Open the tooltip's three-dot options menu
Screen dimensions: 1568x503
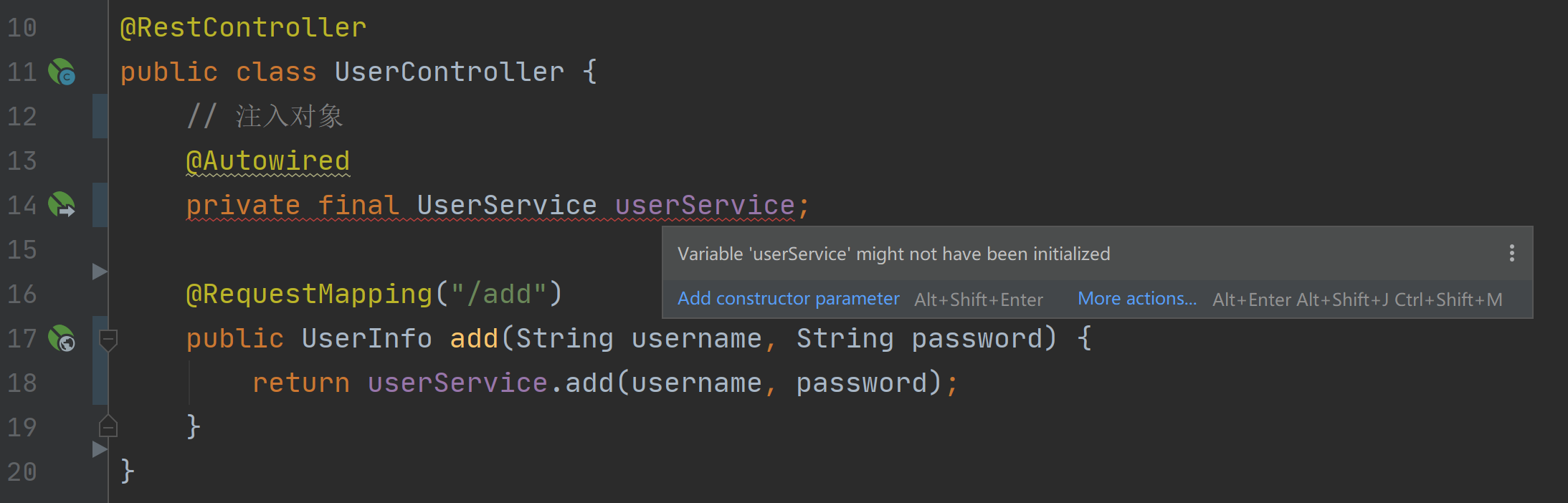click(1511, 253)
